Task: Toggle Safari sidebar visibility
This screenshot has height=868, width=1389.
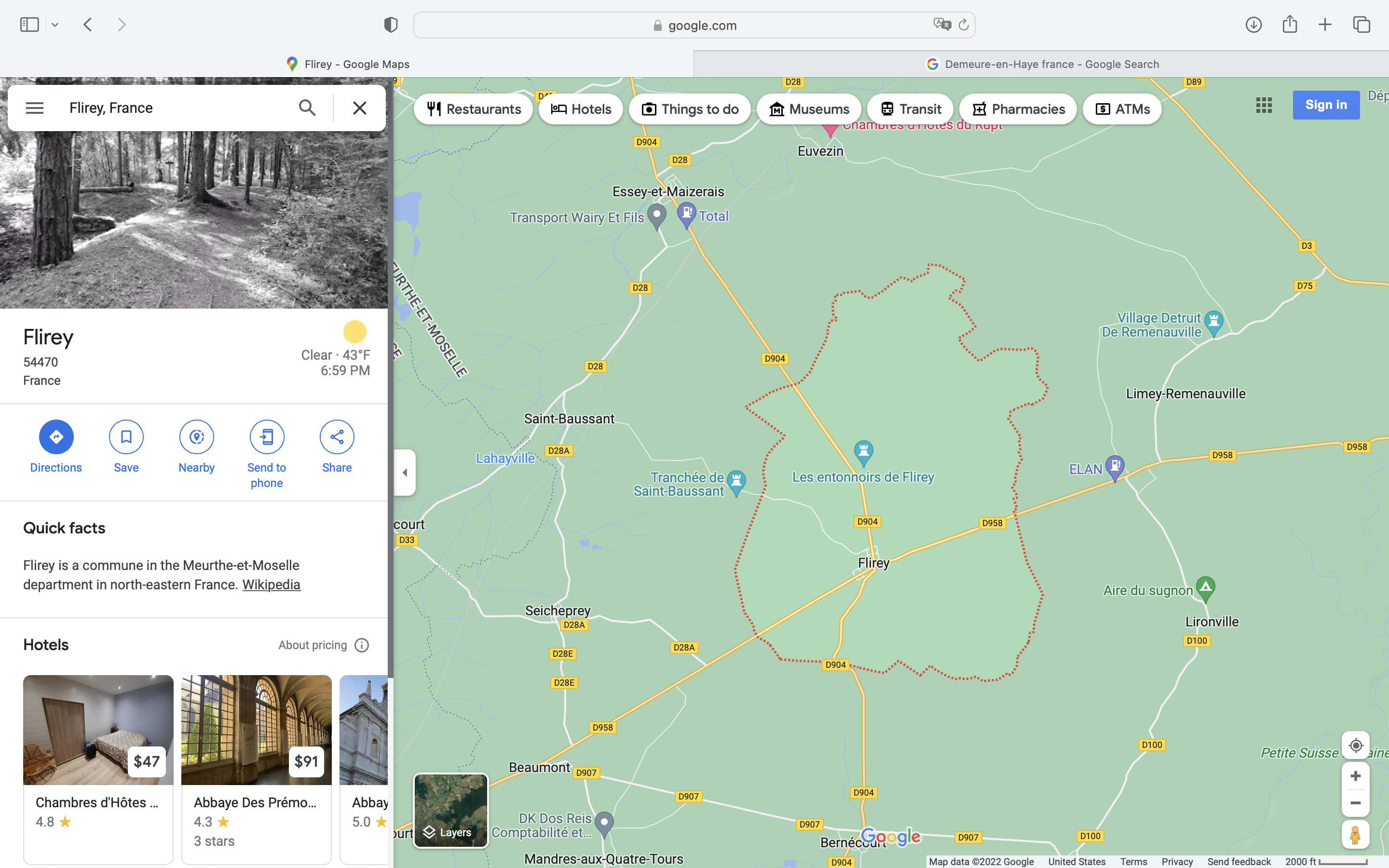Action: pyautogui.click(x=29, y=25)
